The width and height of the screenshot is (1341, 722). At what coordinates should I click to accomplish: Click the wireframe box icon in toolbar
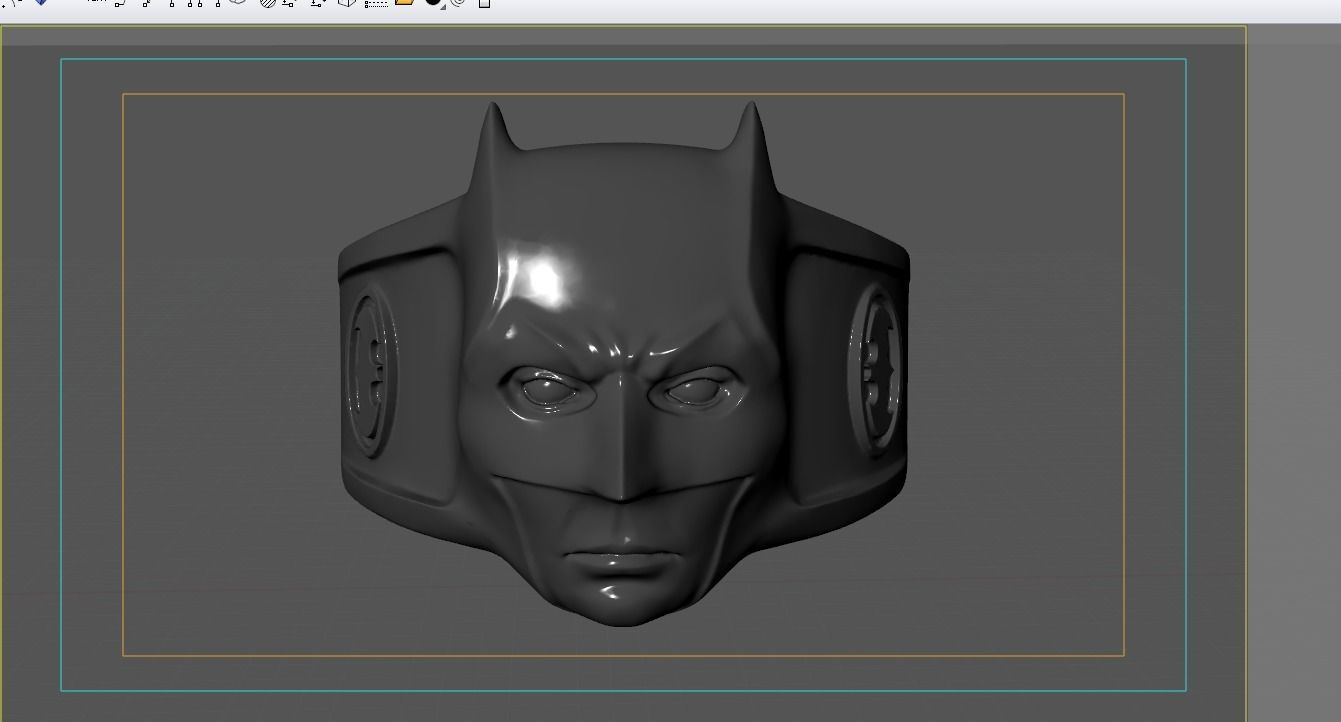[x=347, y=3]
